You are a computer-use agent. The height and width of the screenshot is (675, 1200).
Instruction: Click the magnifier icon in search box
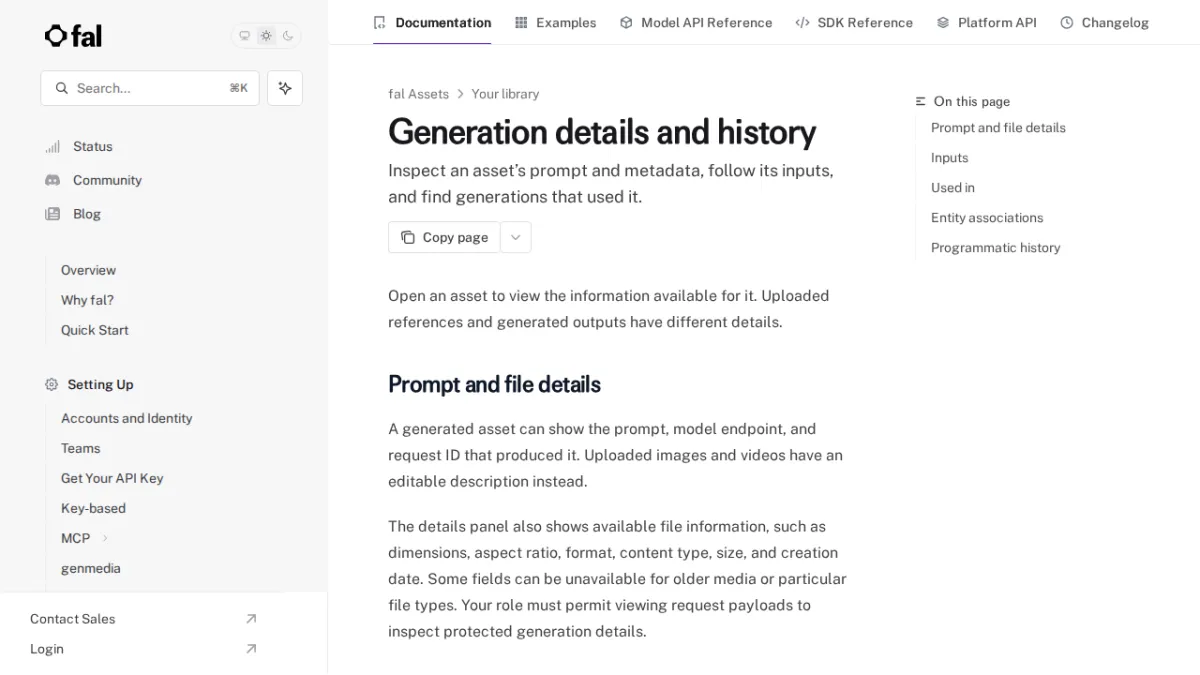62,88
